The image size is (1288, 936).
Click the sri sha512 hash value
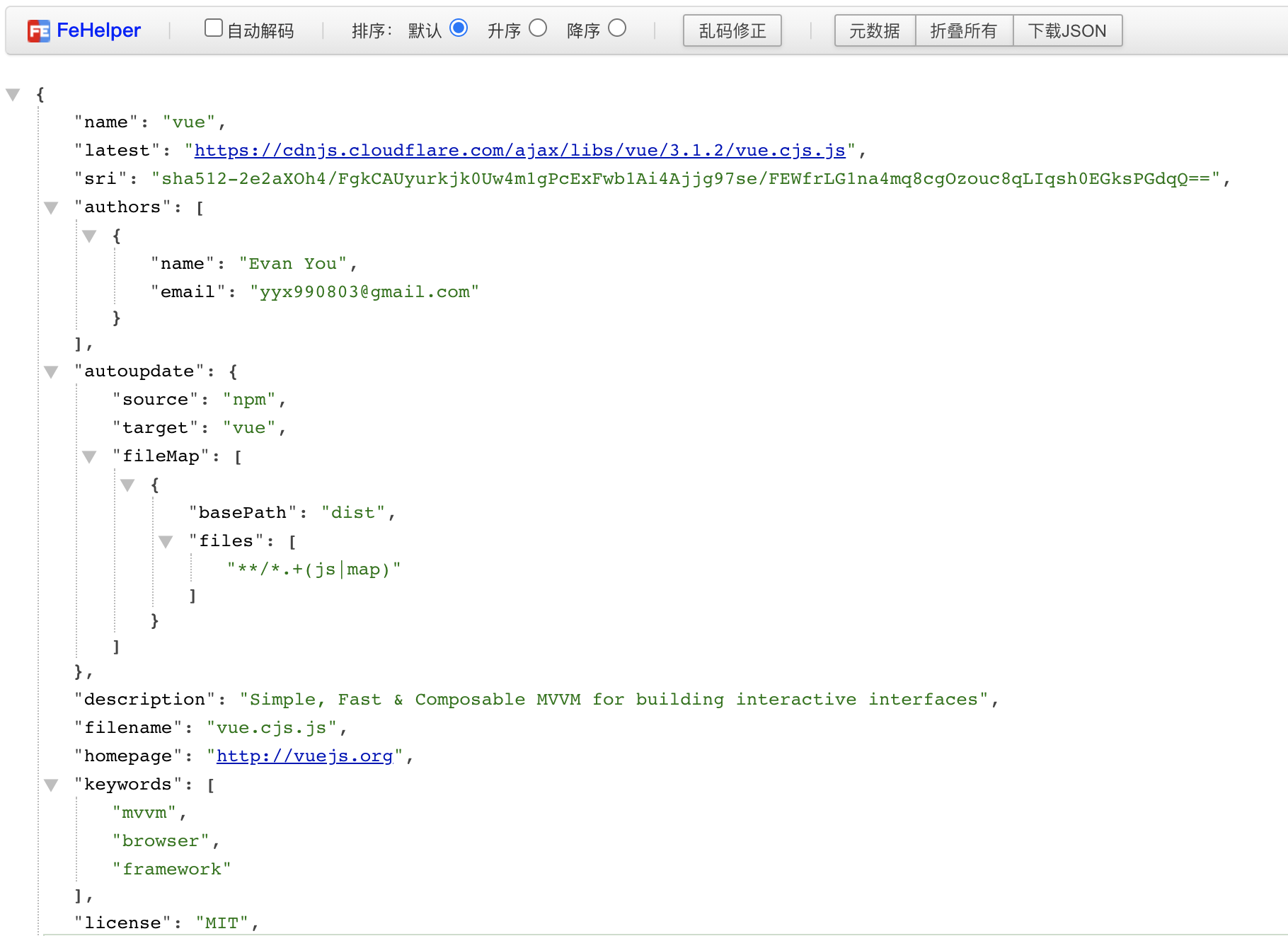[x=686, y=179]
